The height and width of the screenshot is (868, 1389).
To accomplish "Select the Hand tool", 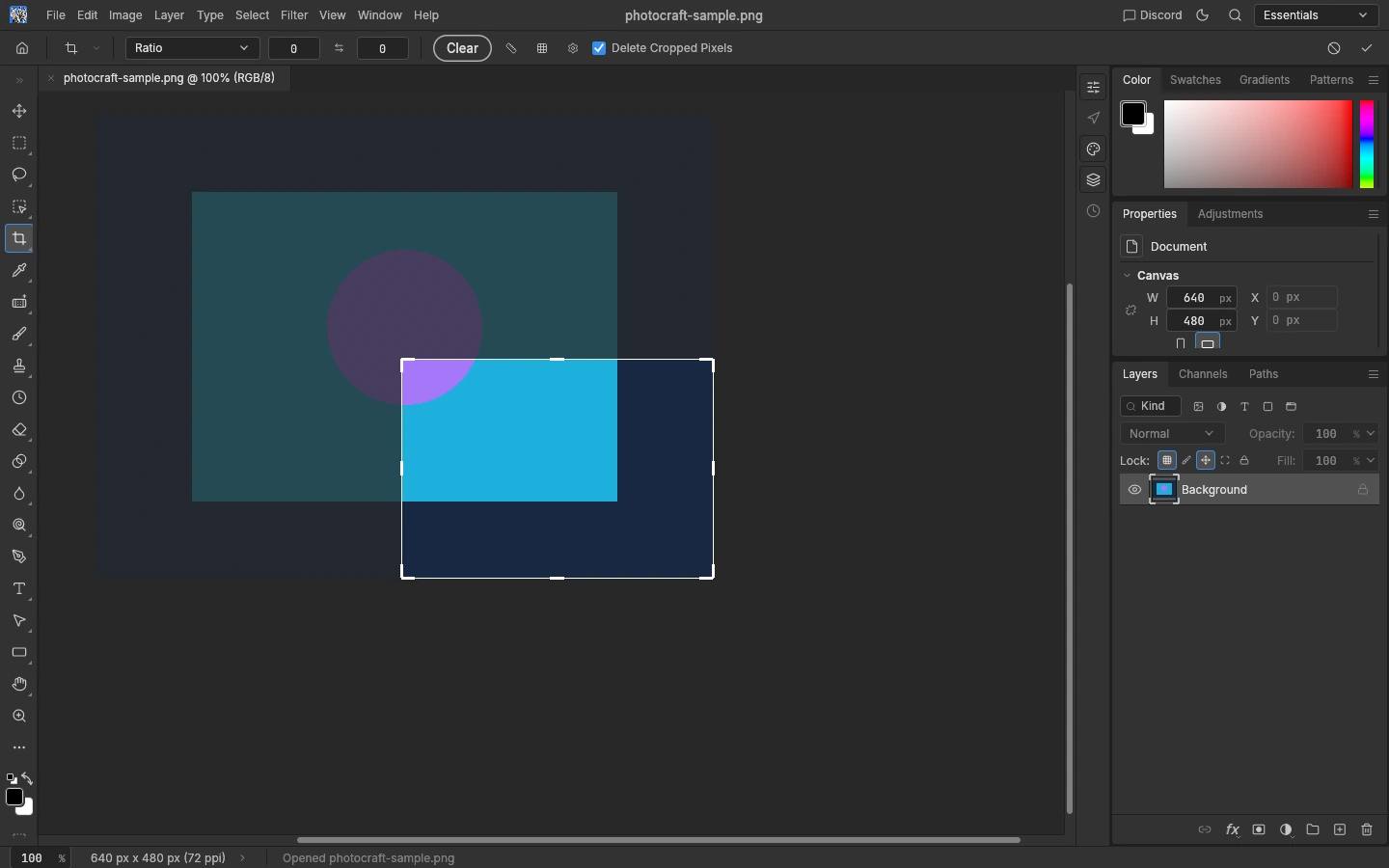I will point(19,685).
